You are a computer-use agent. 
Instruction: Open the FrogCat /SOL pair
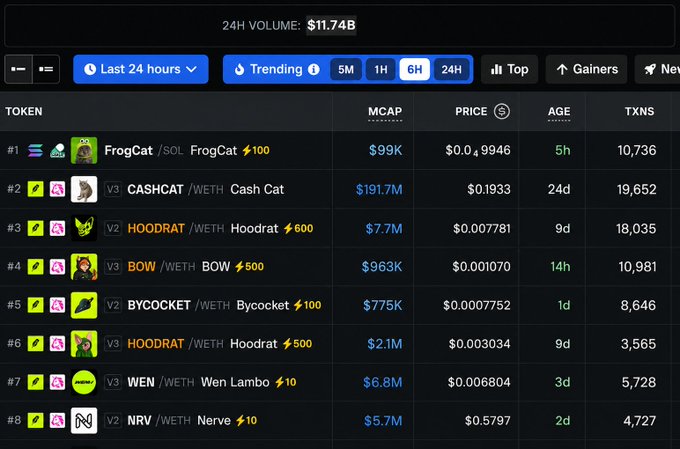[144, 151]
